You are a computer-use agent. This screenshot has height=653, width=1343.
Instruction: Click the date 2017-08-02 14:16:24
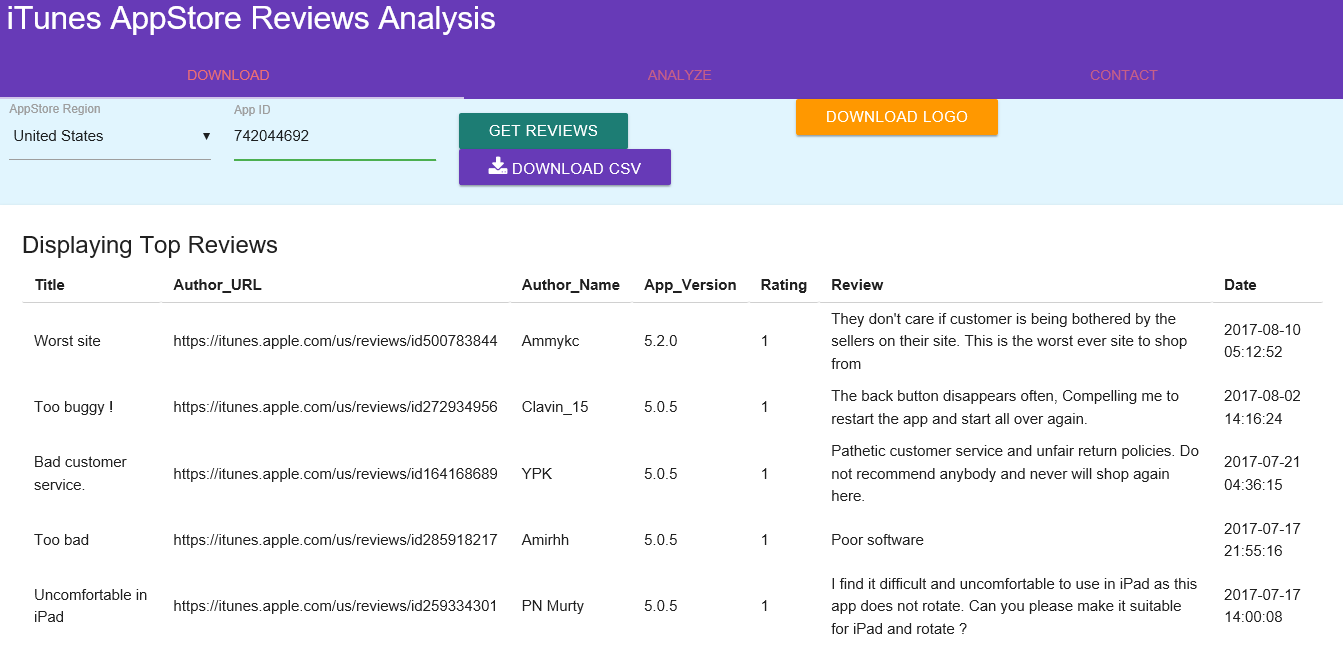tap(1262, 407)
